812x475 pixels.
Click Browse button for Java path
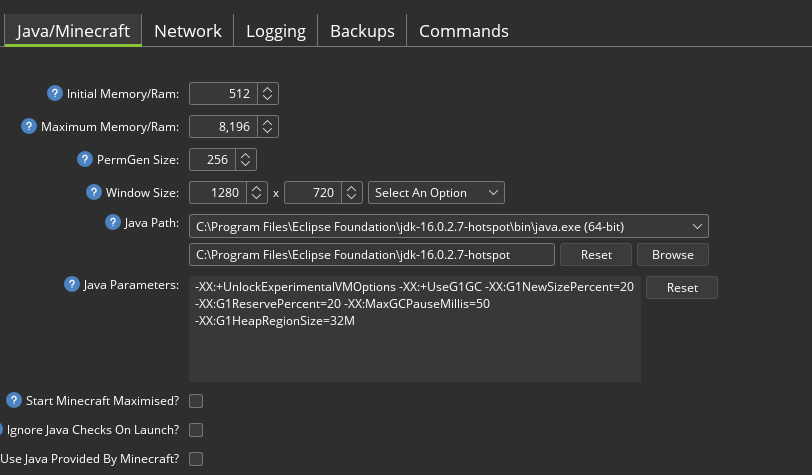[x=673, y=255]
